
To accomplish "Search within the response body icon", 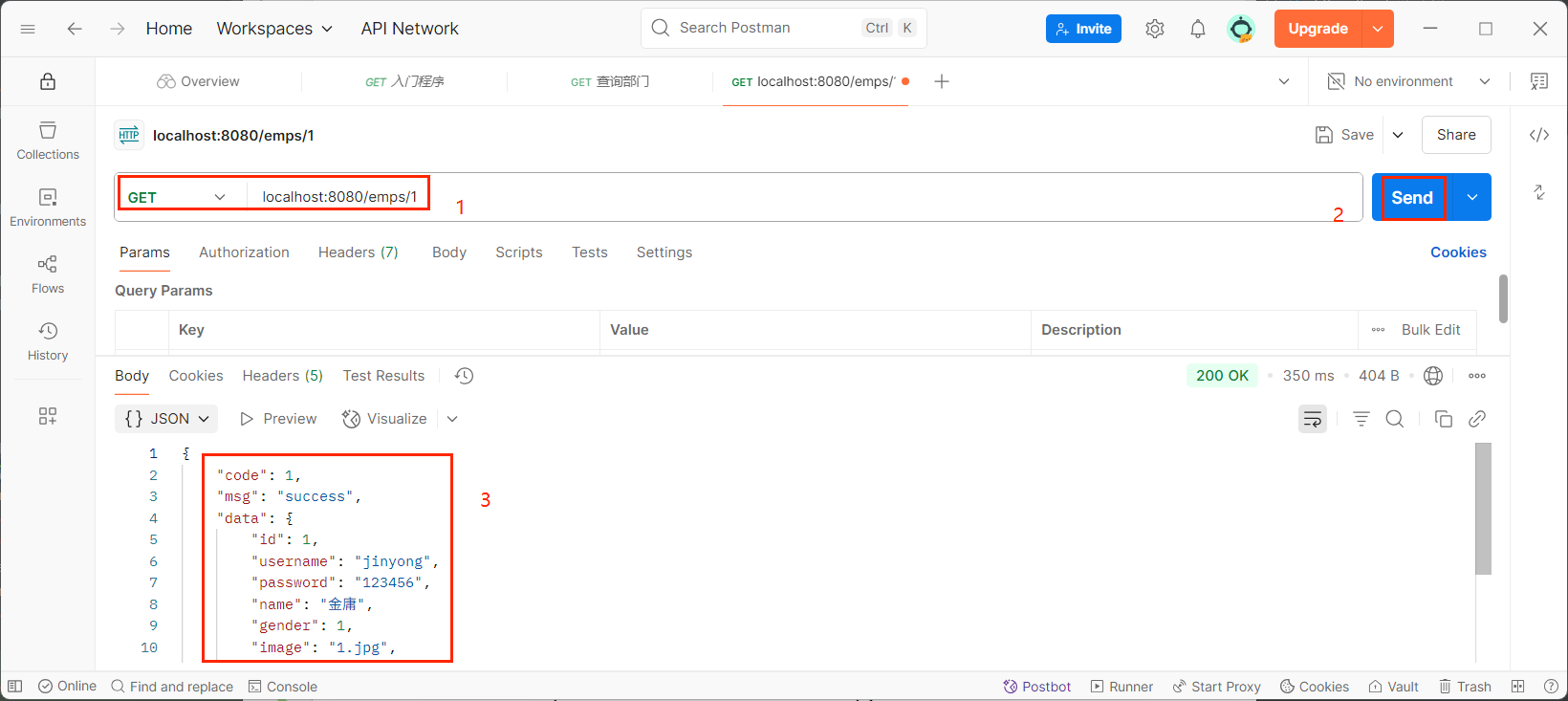I will [x=1395, y=419].
